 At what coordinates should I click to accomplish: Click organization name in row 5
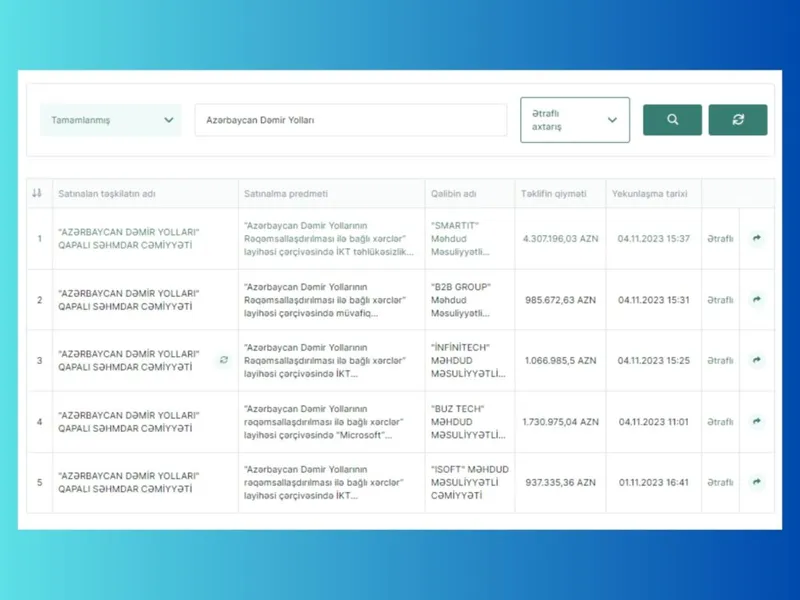129,482
